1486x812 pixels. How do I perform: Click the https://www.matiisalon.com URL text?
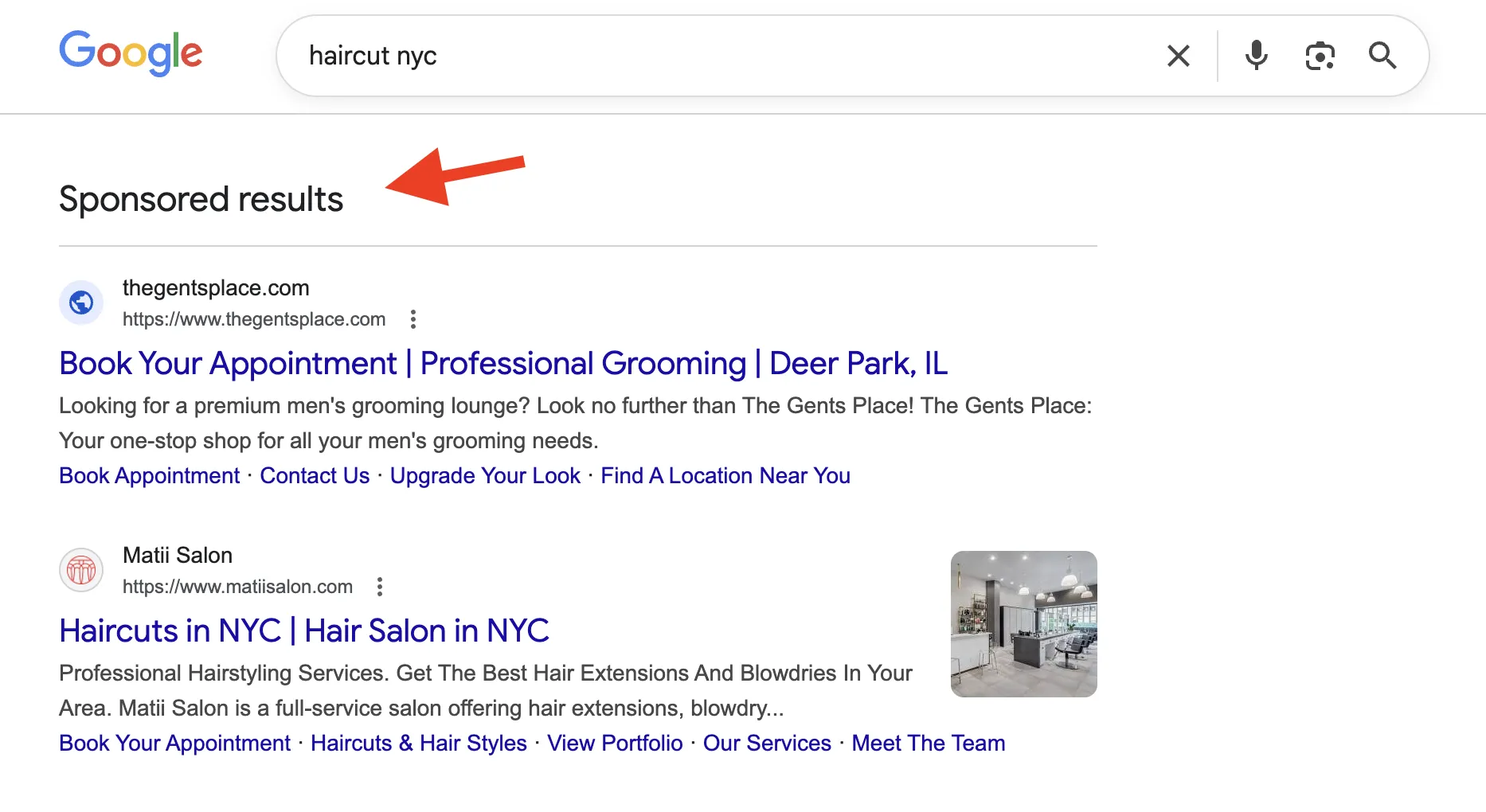click(x=237, y=587)
